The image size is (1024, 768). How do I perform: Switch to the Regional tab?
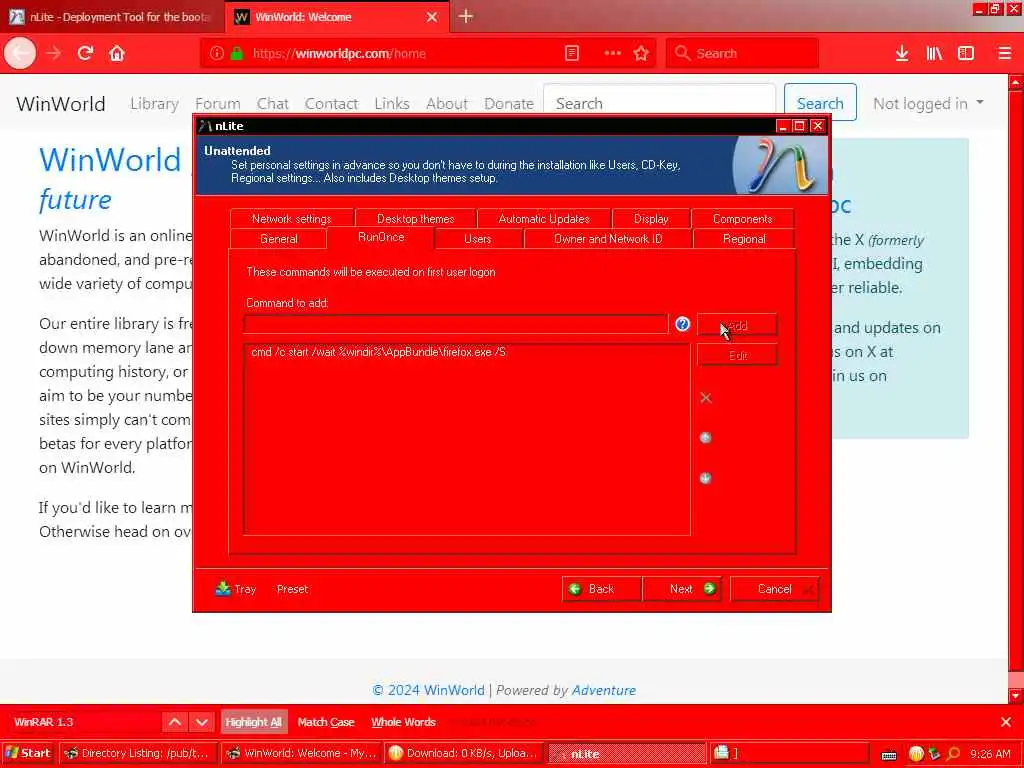(744, 238)
